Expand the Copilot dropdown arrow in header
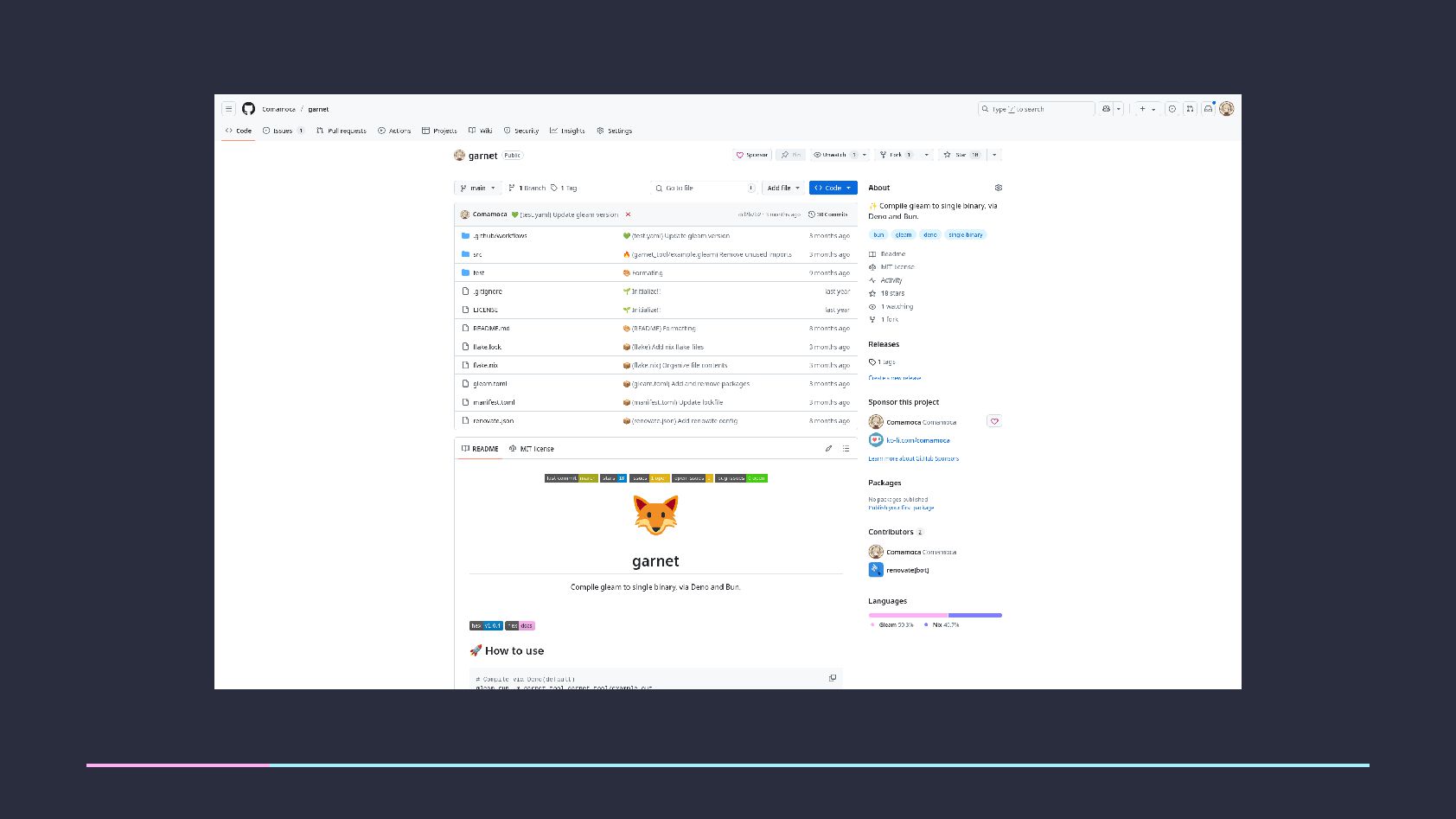The height and width of the screenshot is (819, 1456). [x=1119, y=109]
